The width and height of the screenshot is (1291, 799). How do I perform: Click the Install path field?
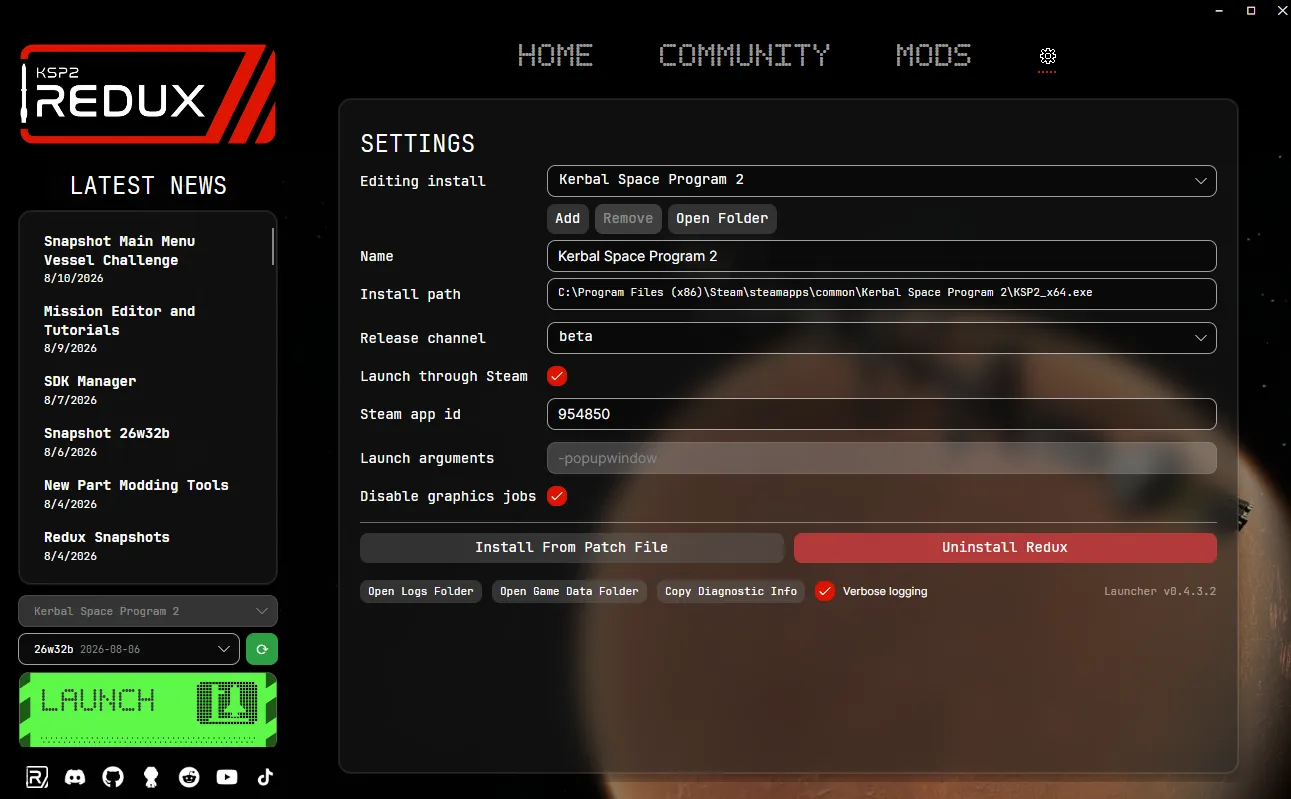882,294
